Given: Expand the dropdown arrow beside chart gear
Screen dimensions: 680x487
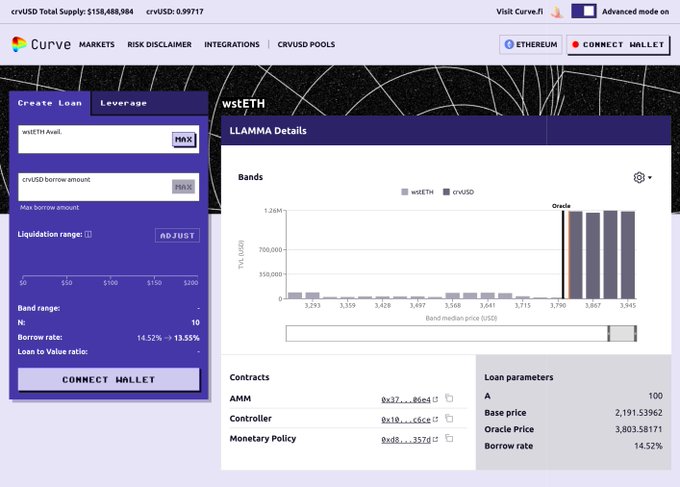Looking at the screenshot, I should click(650, 177).
